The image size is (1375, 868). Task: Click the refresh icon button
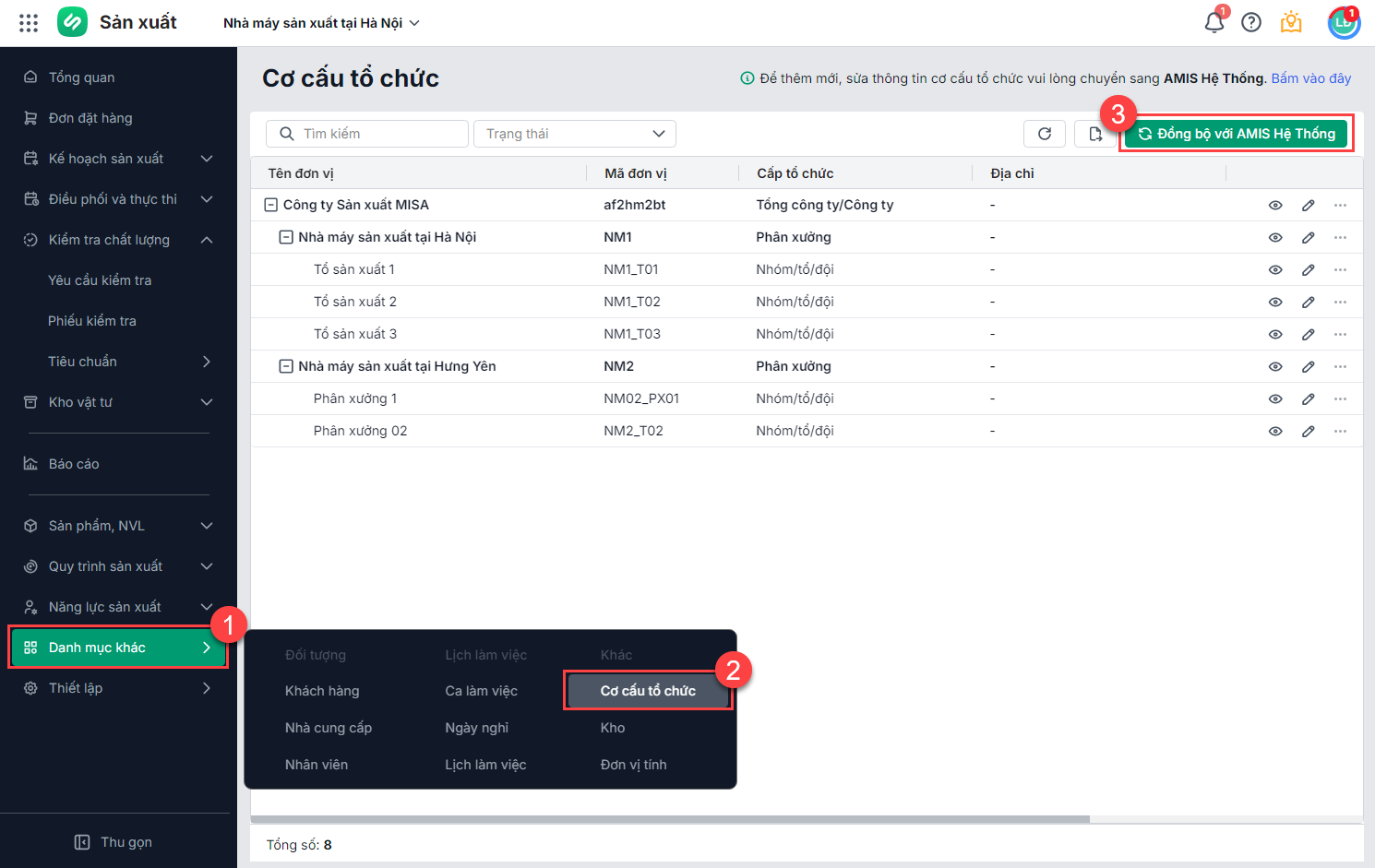[1045, 134]
